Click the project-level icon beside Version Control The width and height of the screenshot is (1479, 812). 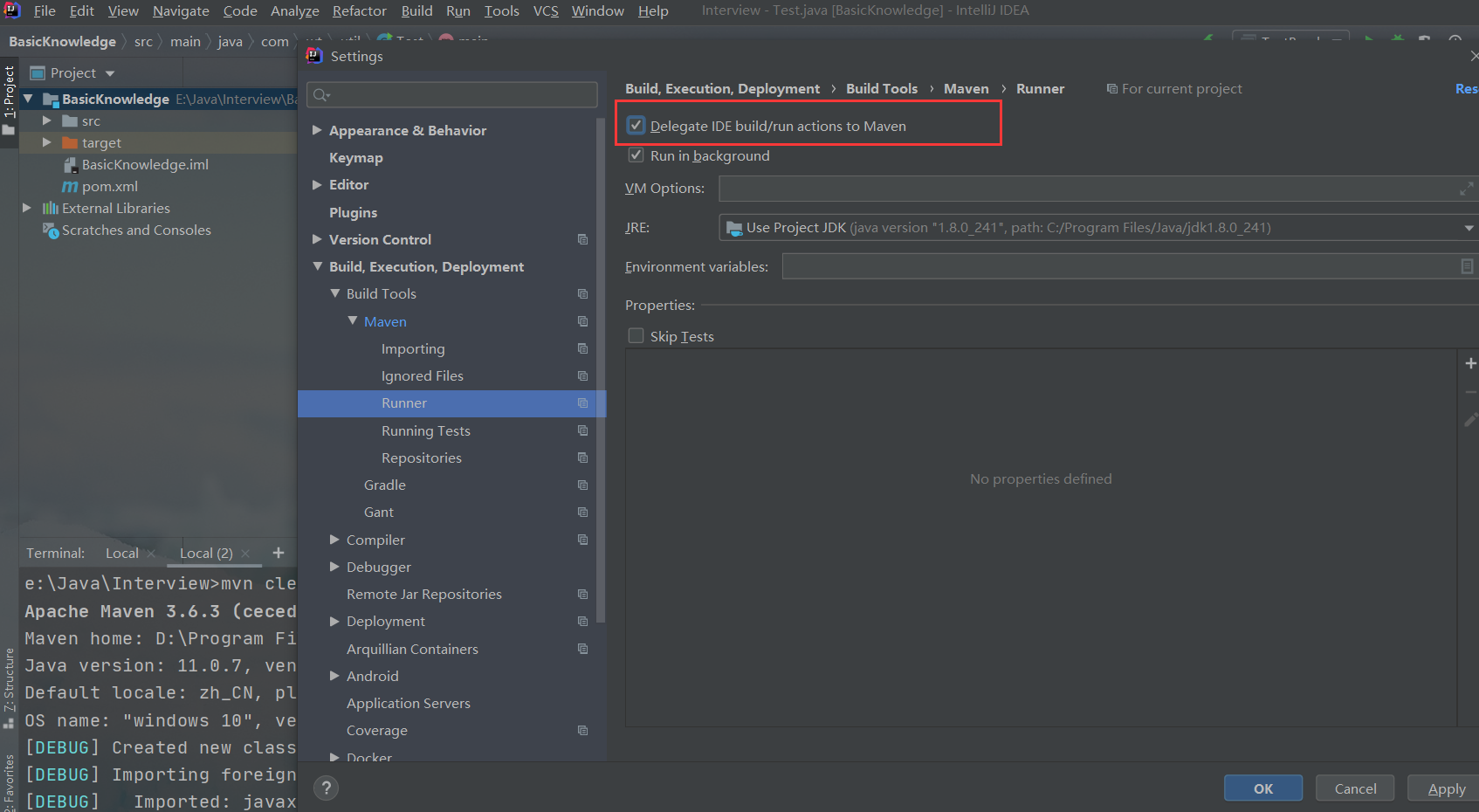point(582,239)
